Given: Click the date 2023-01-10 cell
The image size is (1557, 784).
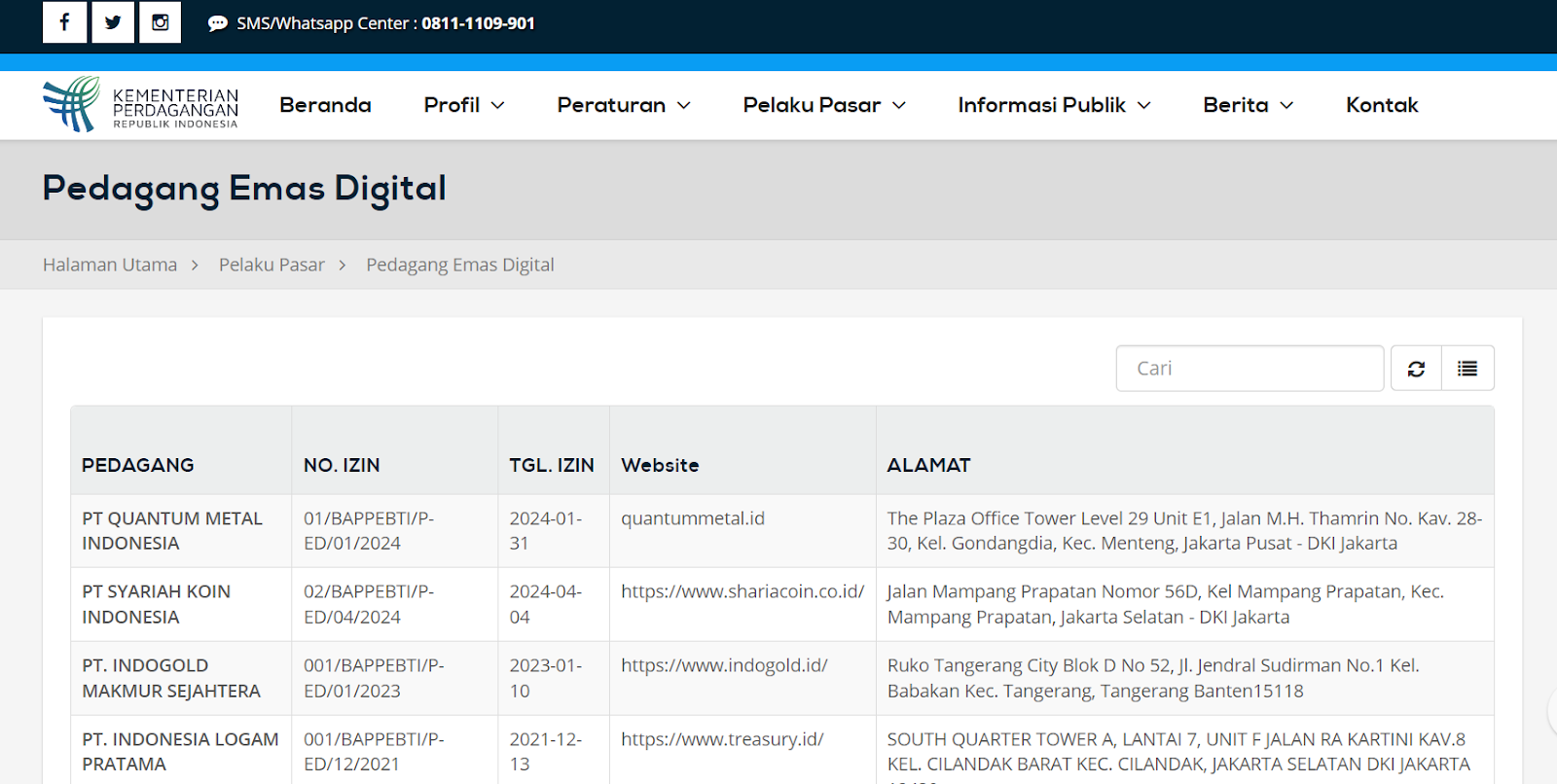Looking at the screenshot, I should [x=554, y=678].
